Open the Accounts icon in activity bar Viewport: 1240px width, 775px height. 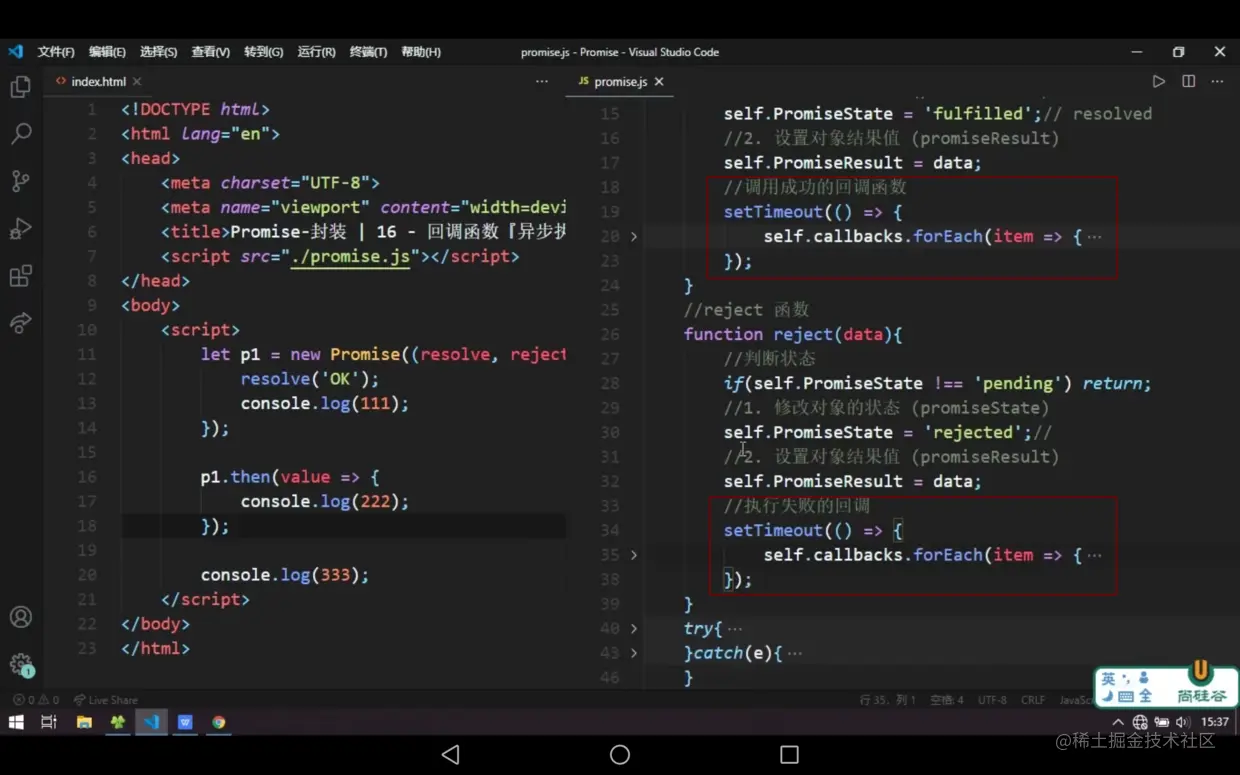coord(20,617)
